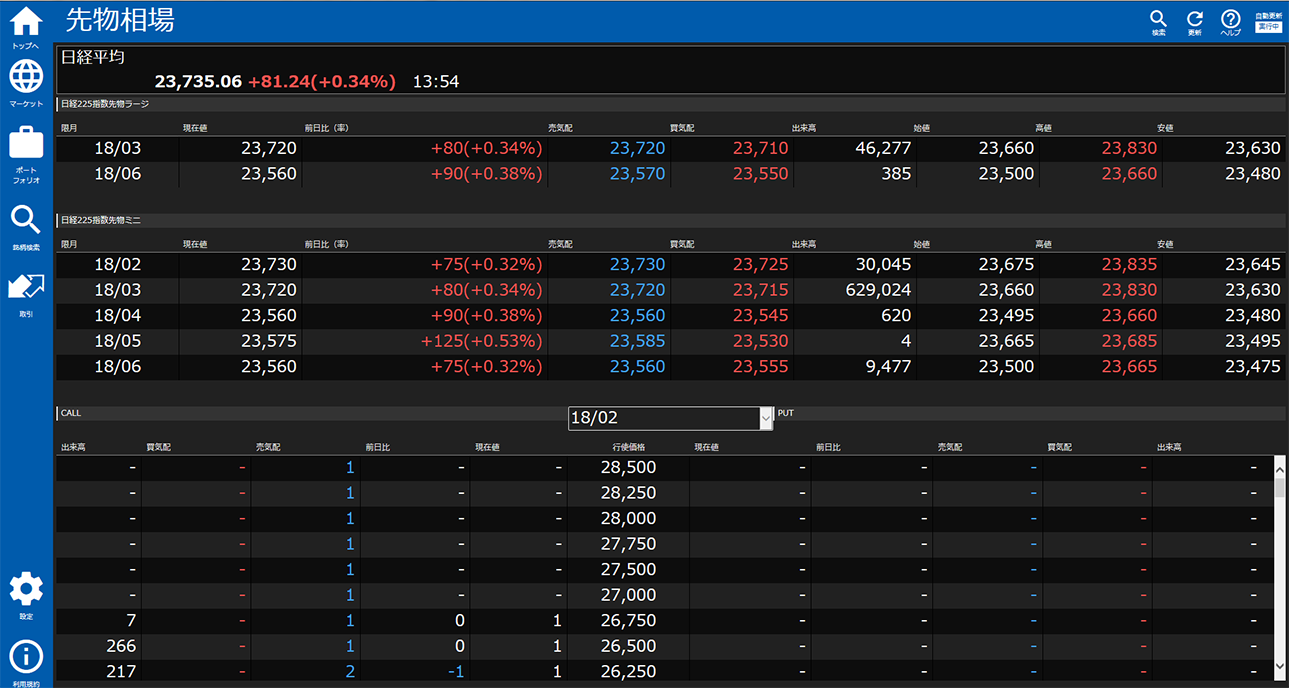Click the change value +125(+0.53%)

click(482, 341)
